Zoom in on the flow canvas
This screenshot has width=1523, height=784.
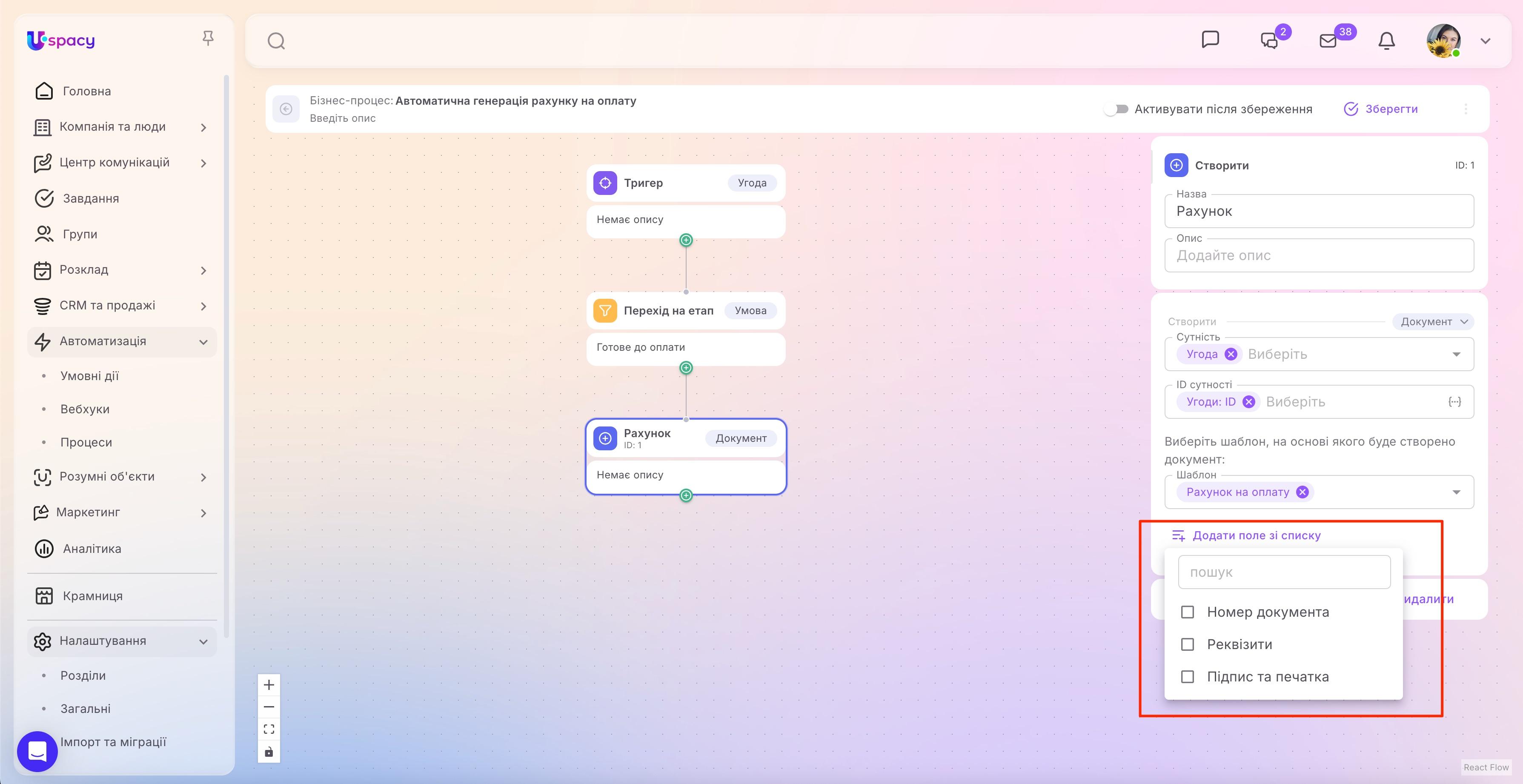269,685
